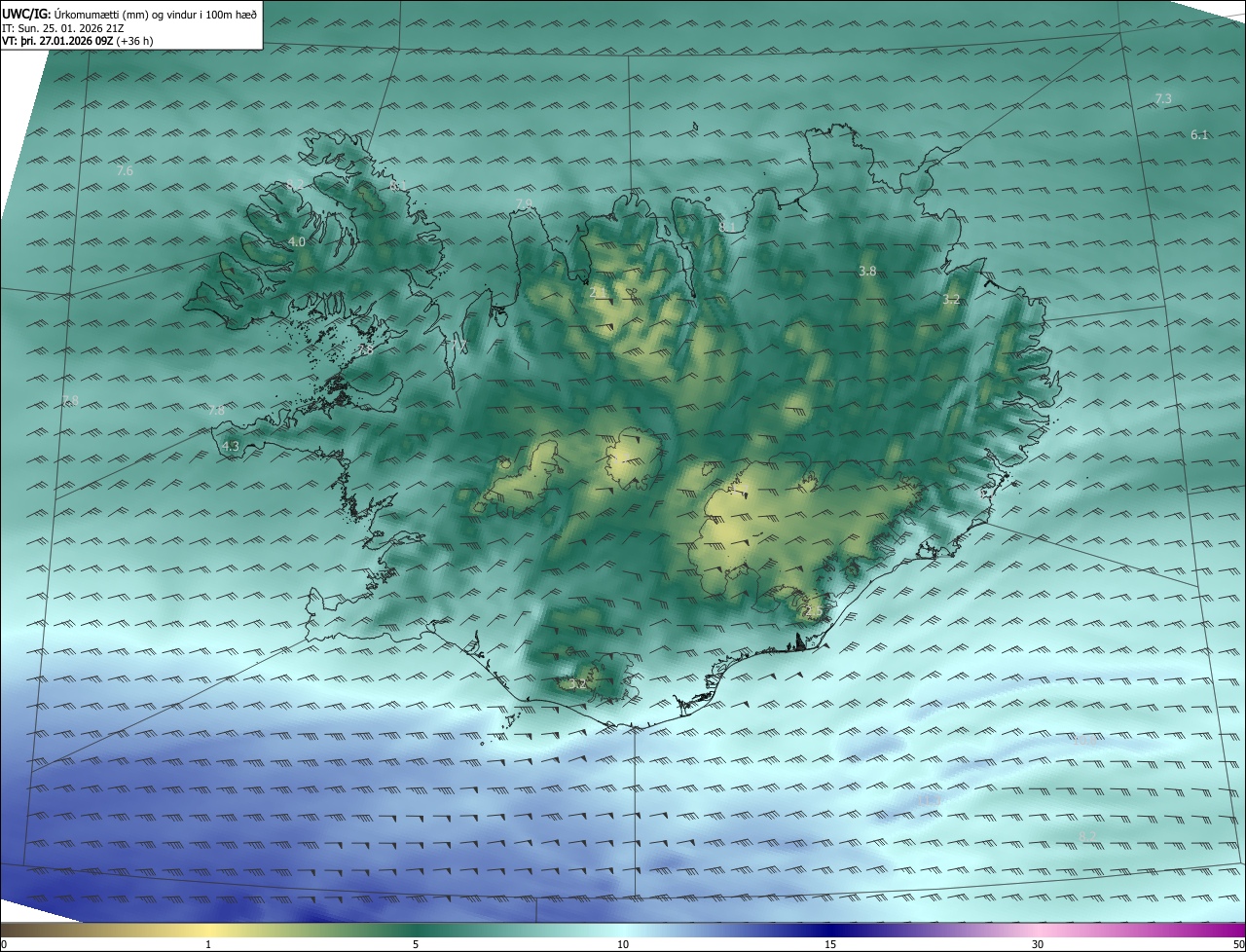This screenshot has width=1246, height=952.
Task: Click the colour scale tick label 30
Action: pyautogui.click(x=1038, y=944)
